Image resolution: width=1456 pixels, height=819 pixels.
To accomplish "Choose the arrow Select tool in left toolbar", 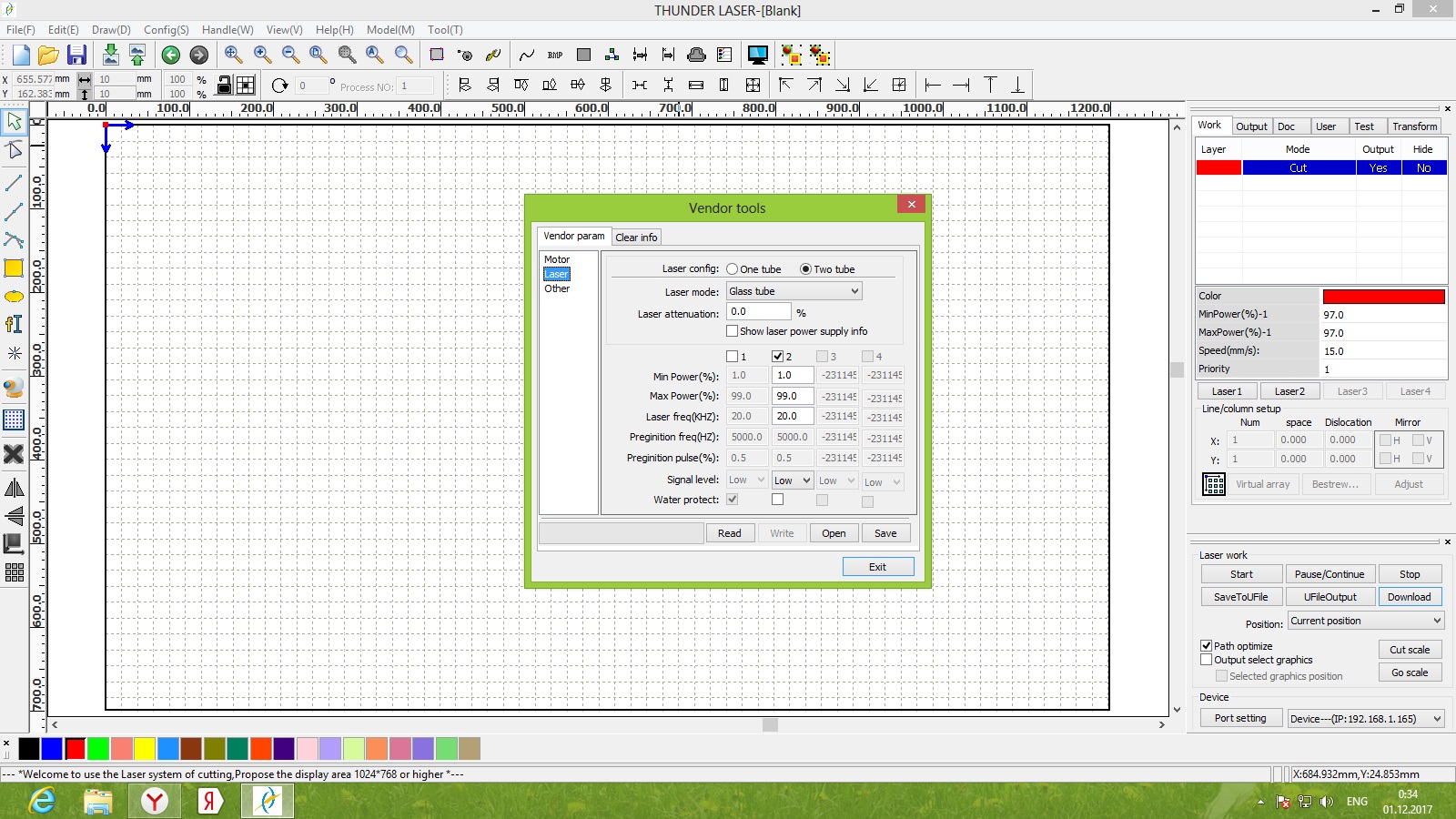I will 15,121.
